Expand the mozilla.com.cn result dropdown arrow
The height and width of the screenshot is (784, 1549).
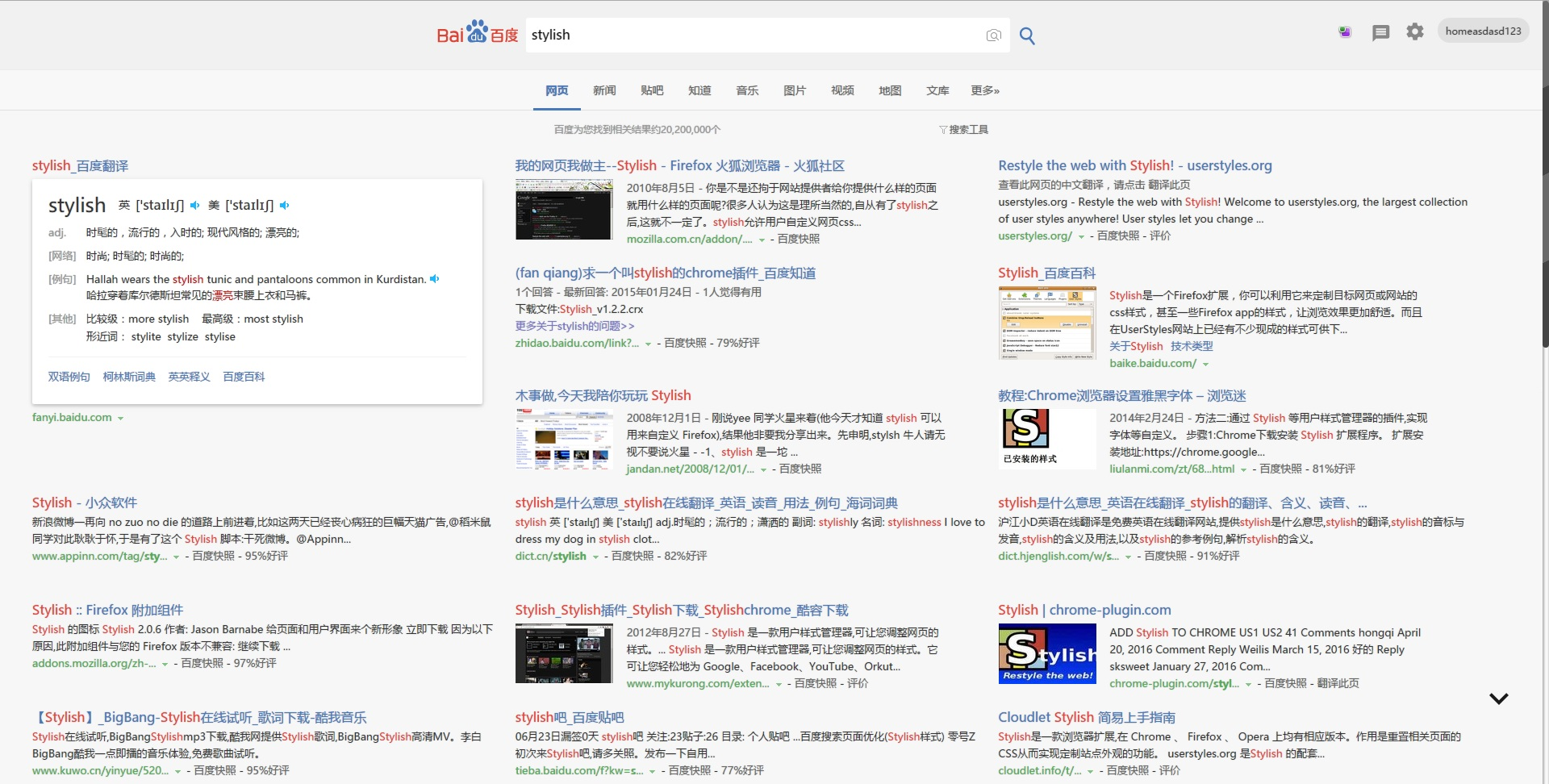point(762,240)
